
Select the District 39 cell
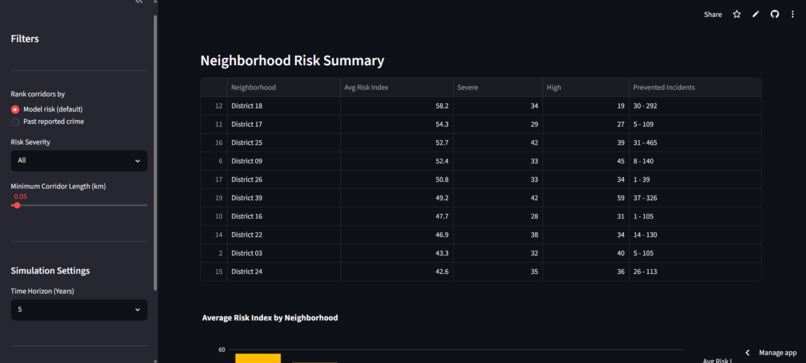point(284,198)
